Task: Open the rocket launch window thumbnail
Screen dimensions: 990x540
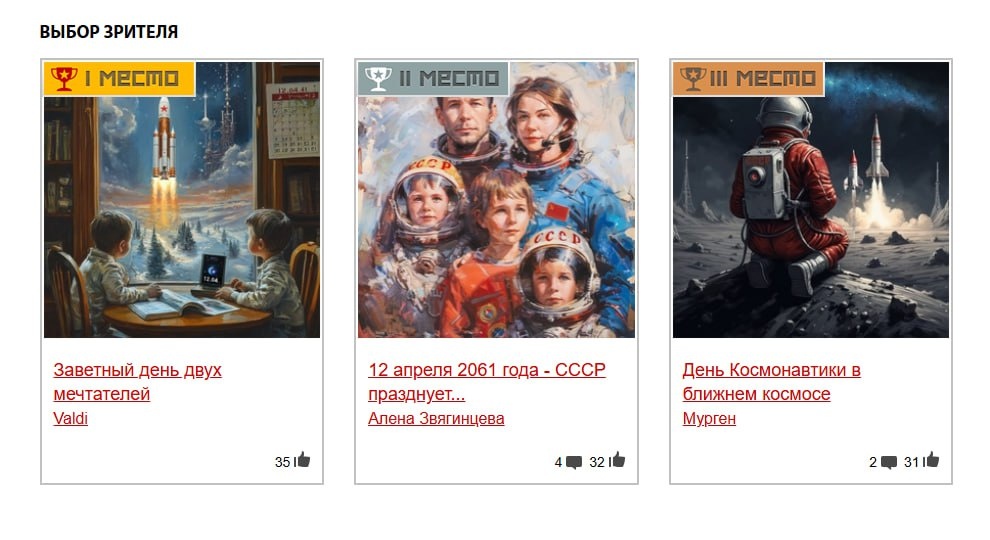Action: pyautogui.click(x=182, y=200)
